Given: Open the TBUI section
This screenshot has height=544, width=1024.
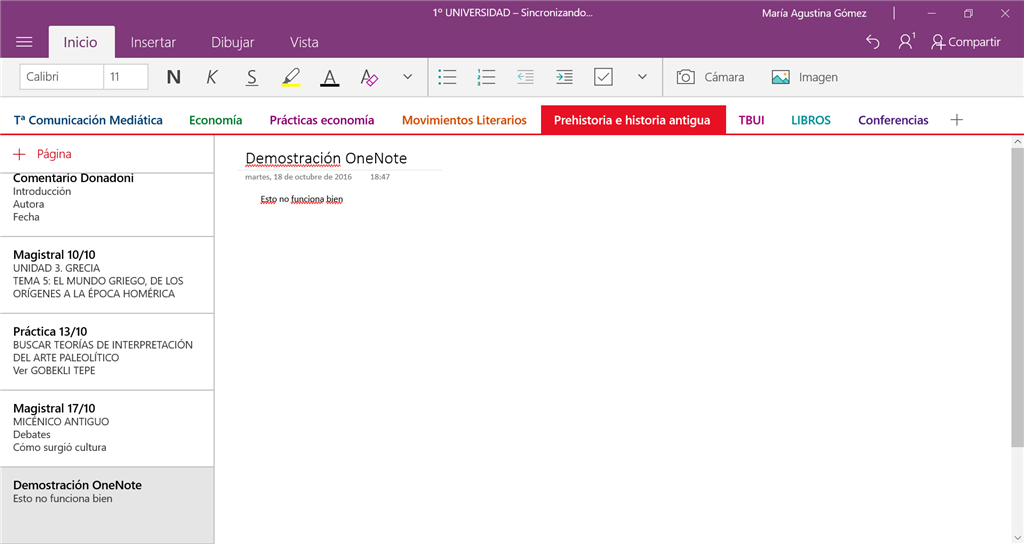Looking at the screenshot, I should [752, 120].
